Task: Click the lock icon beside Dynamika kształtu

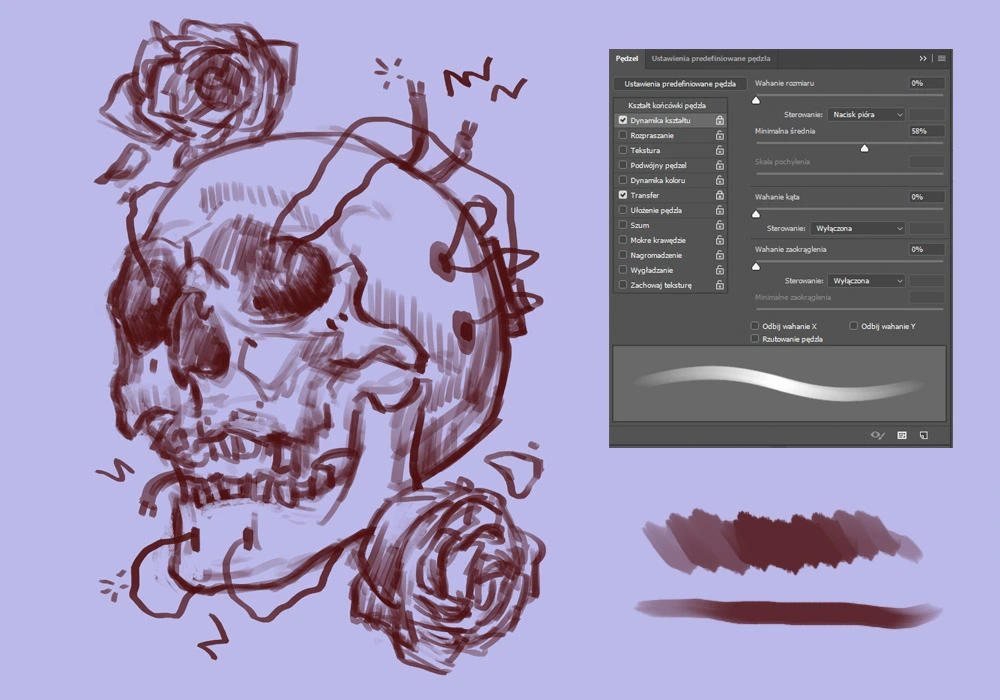Action: pyautogui.click(x=719, y=120)
